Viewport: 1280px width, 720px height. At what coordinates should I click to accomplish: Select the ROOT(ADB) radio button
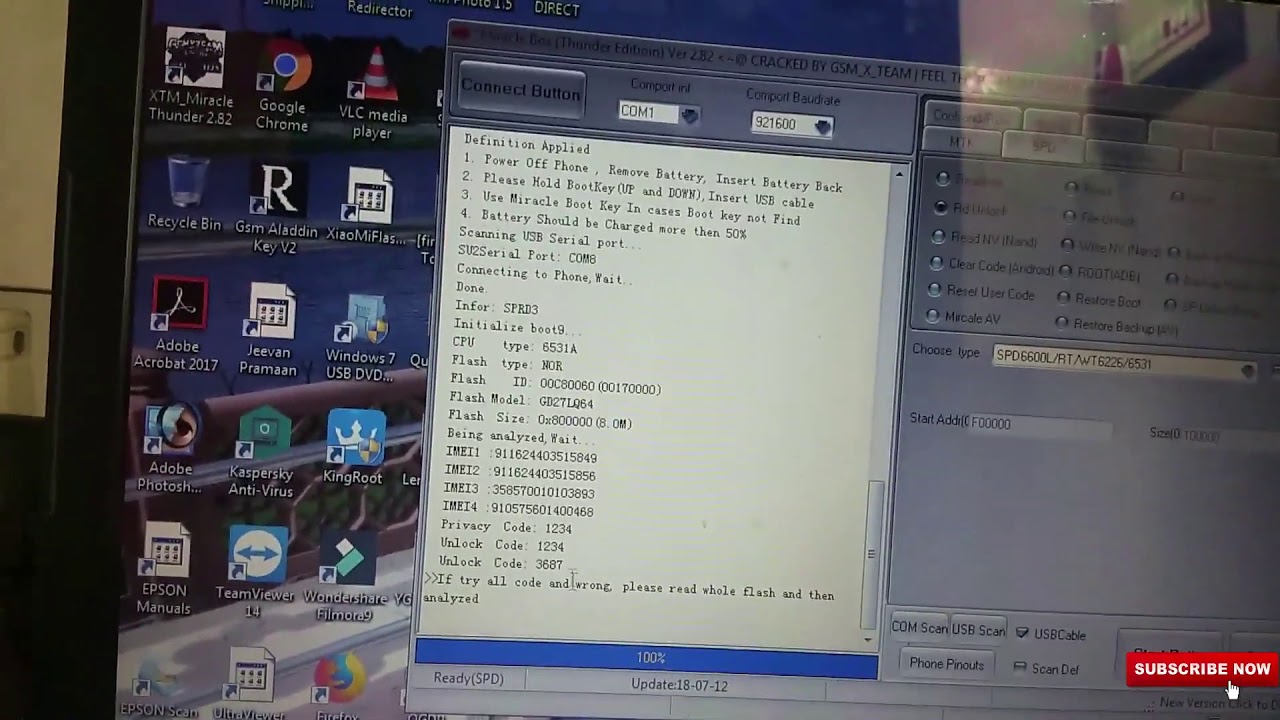coord(1098,273)
